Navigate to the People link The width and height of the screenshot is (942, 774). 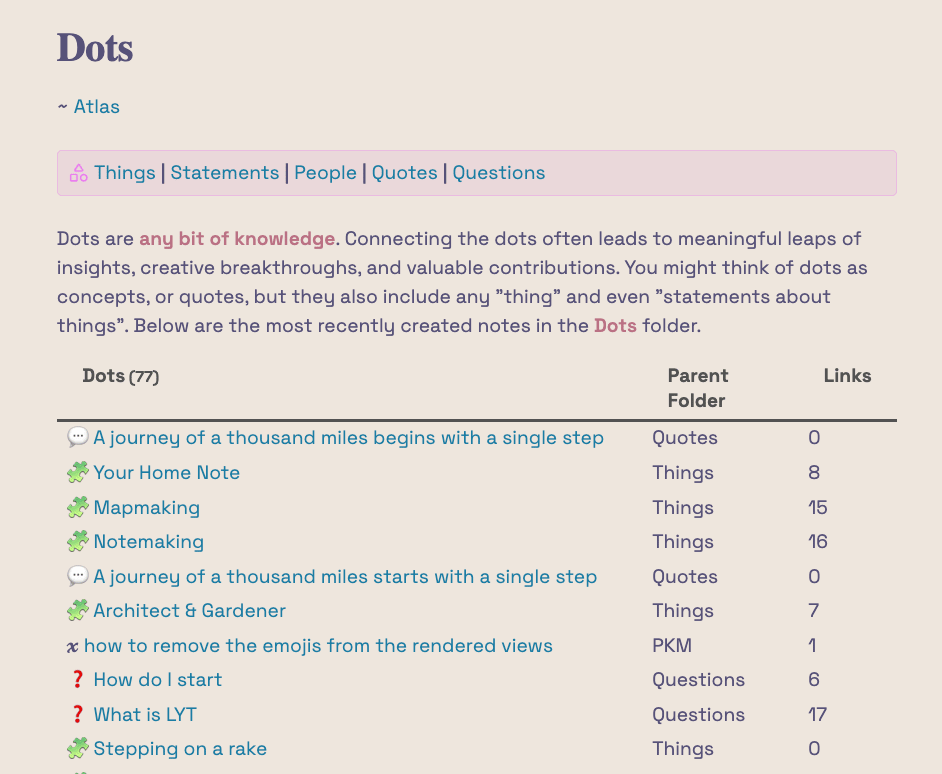pos(325,173)
